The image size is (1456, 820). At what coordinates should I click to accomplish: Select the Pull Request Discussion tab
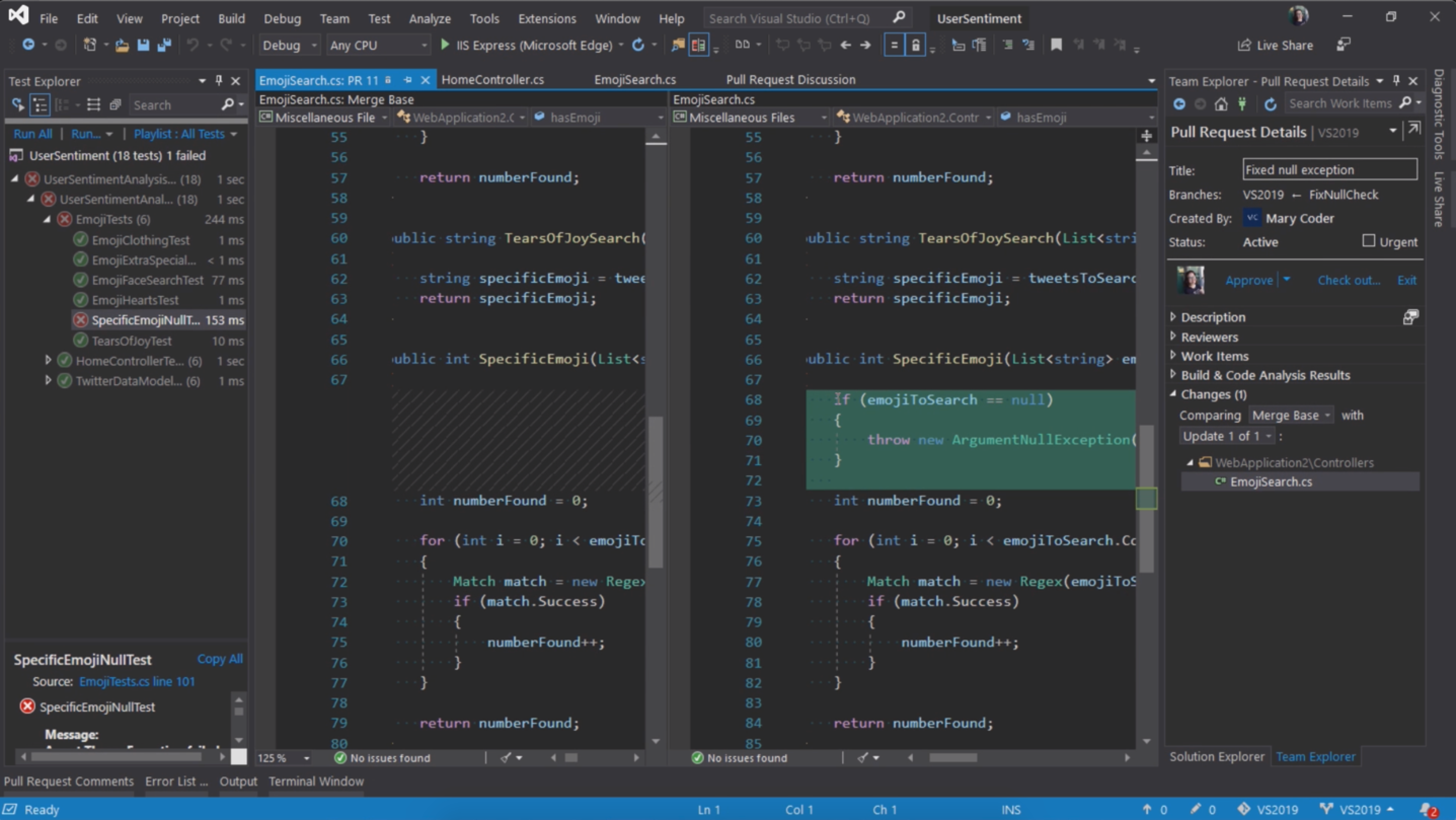[789, 79]
